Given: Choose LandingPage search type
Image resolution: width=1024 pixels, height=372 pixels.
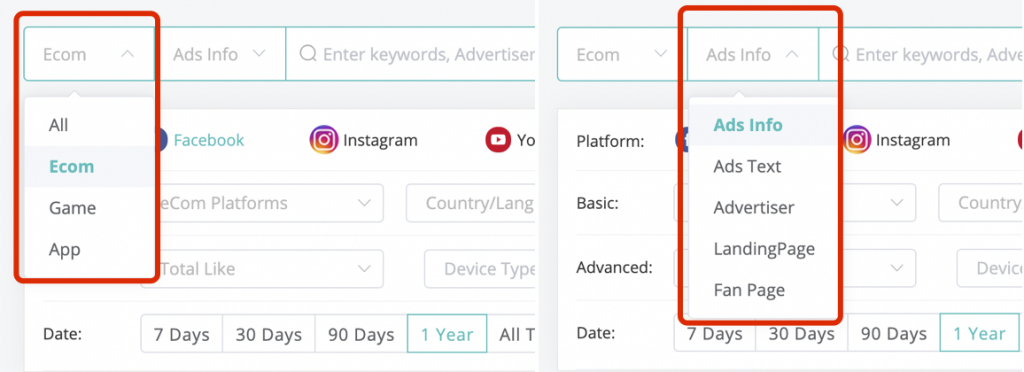Looking at the screenshot, I should click(x=763, y=249).
